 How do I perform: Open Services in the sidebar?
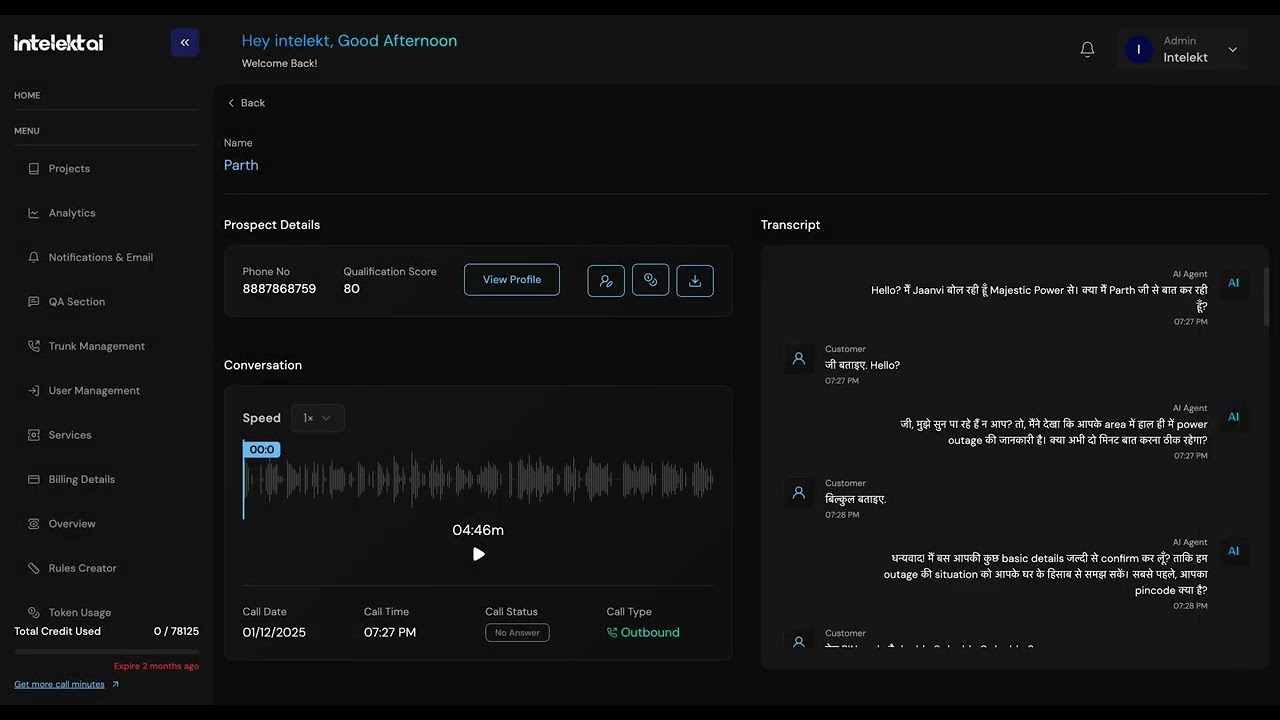[x=70, y=435]
